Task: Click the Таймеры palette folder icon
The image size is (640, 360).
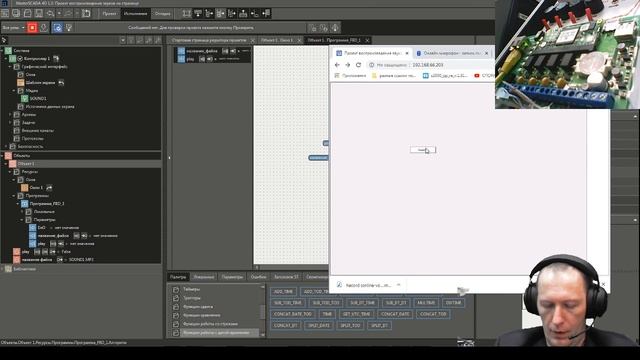Action: [176, 289]
